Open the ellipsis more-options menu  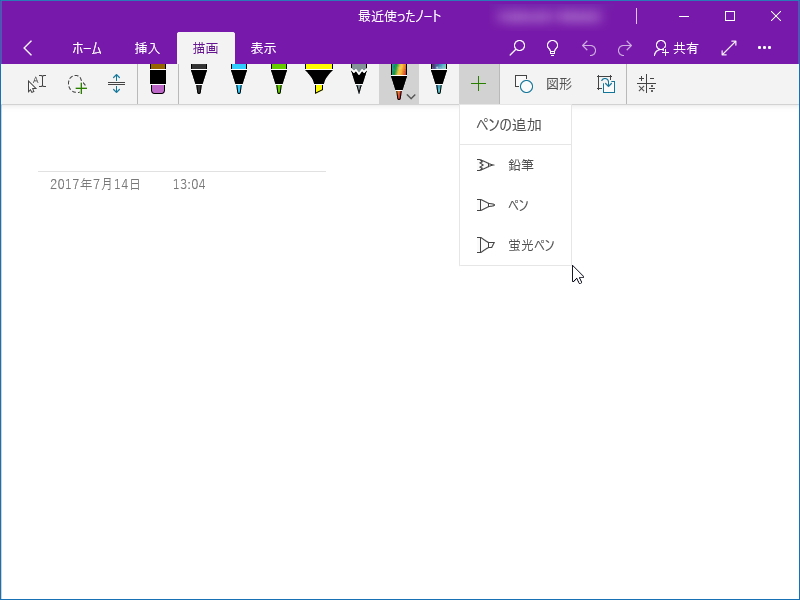coord(765,47)
